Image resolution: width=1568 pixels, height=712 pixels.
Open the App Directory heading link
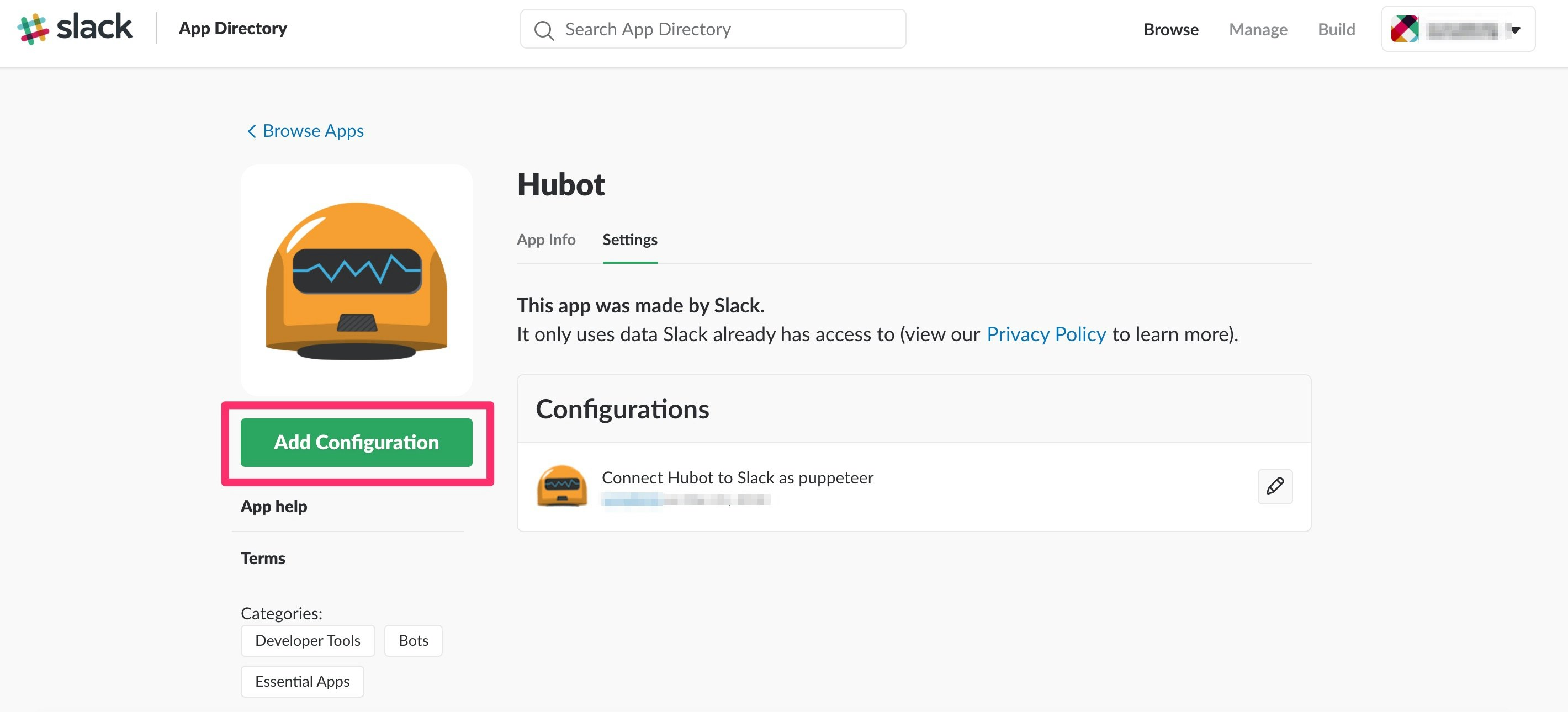click(232, 29)
